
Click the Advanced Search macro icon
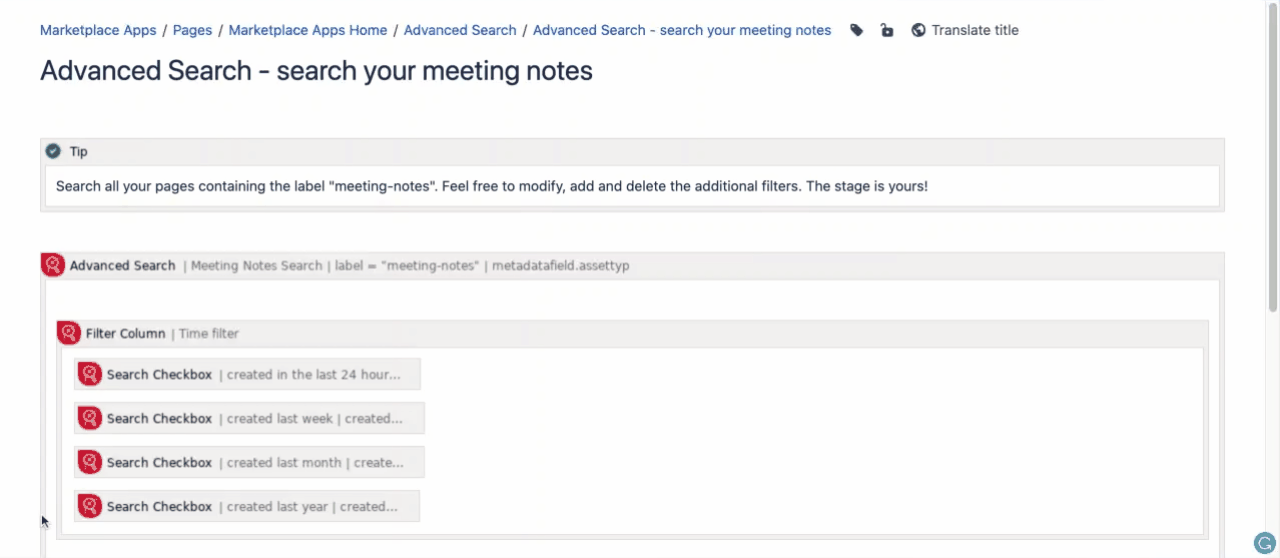click(x=53, y=265)
